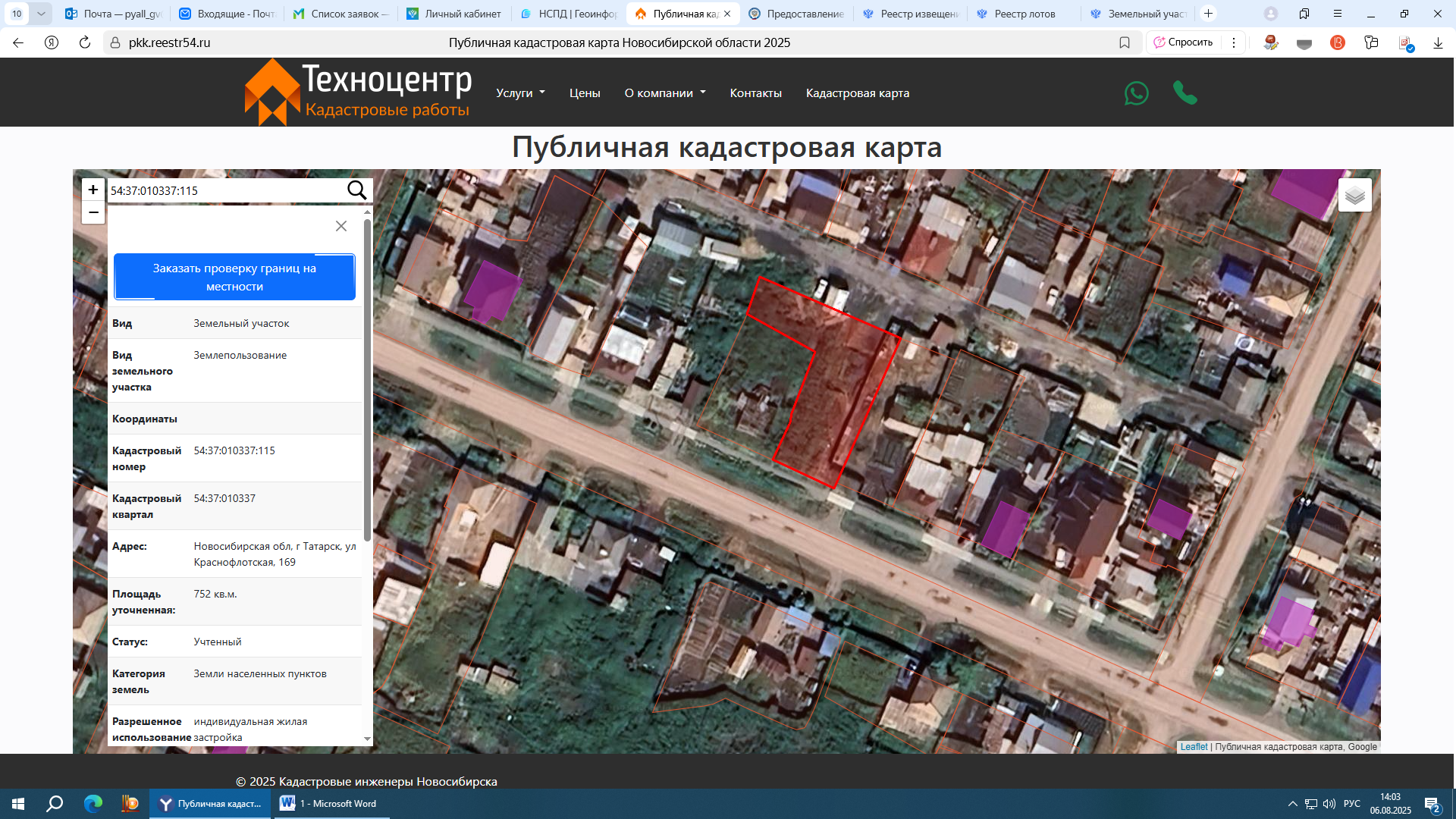Zoom out the map with minus

coord(93,212)
